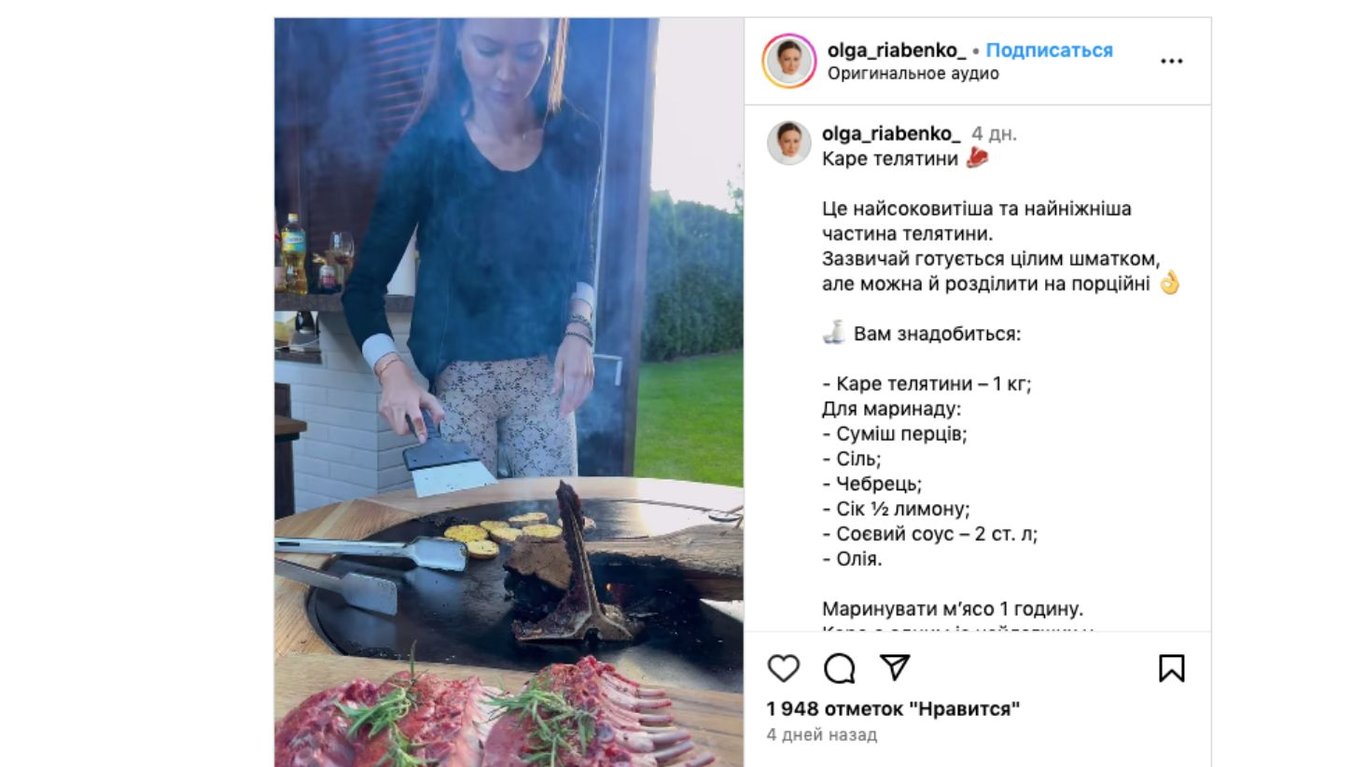This screenshot has height=767, width=1366.
Task: Follow the account via Подписаться
Action: click(x=1049, y=50)
